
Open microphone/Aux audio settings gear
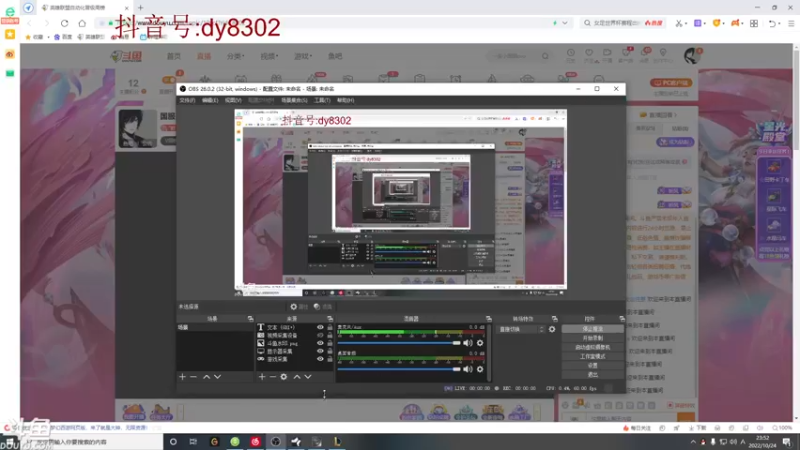click(480, 343)
